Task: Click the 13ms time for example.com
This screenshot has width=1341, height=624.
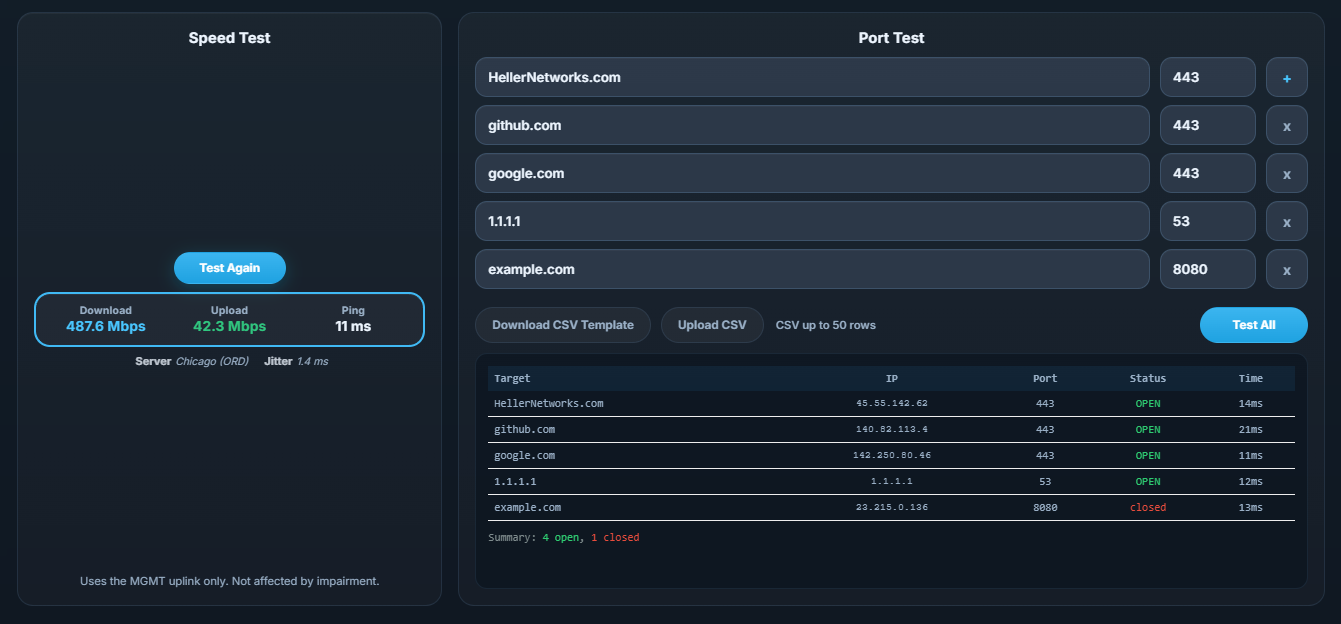Action: [1251, 507]
